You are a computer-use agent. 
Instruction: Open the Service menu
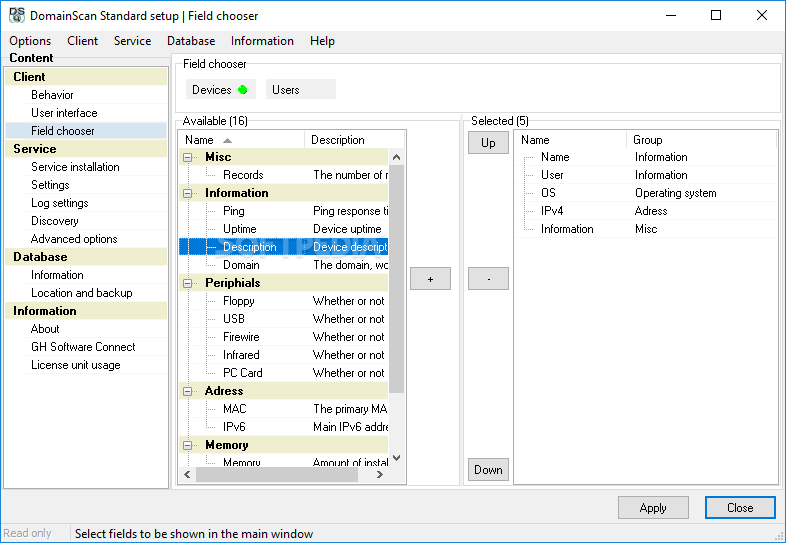[132, 41]
